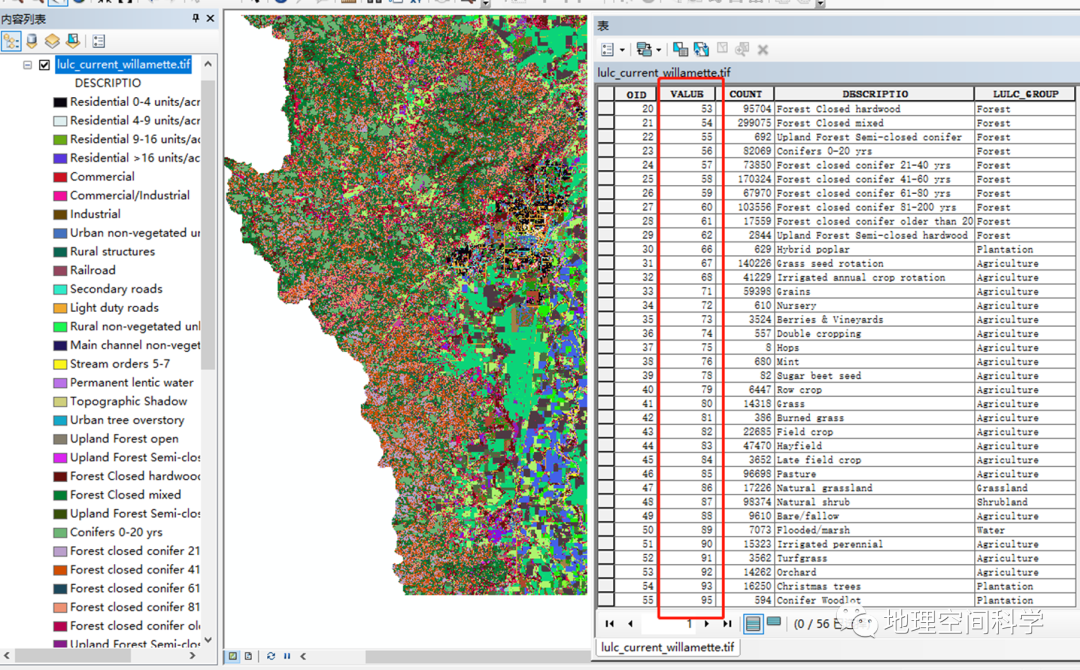Select row selector for OID 20
The height and width of the screenshot is (670, 1080).
tap(605, 109)
